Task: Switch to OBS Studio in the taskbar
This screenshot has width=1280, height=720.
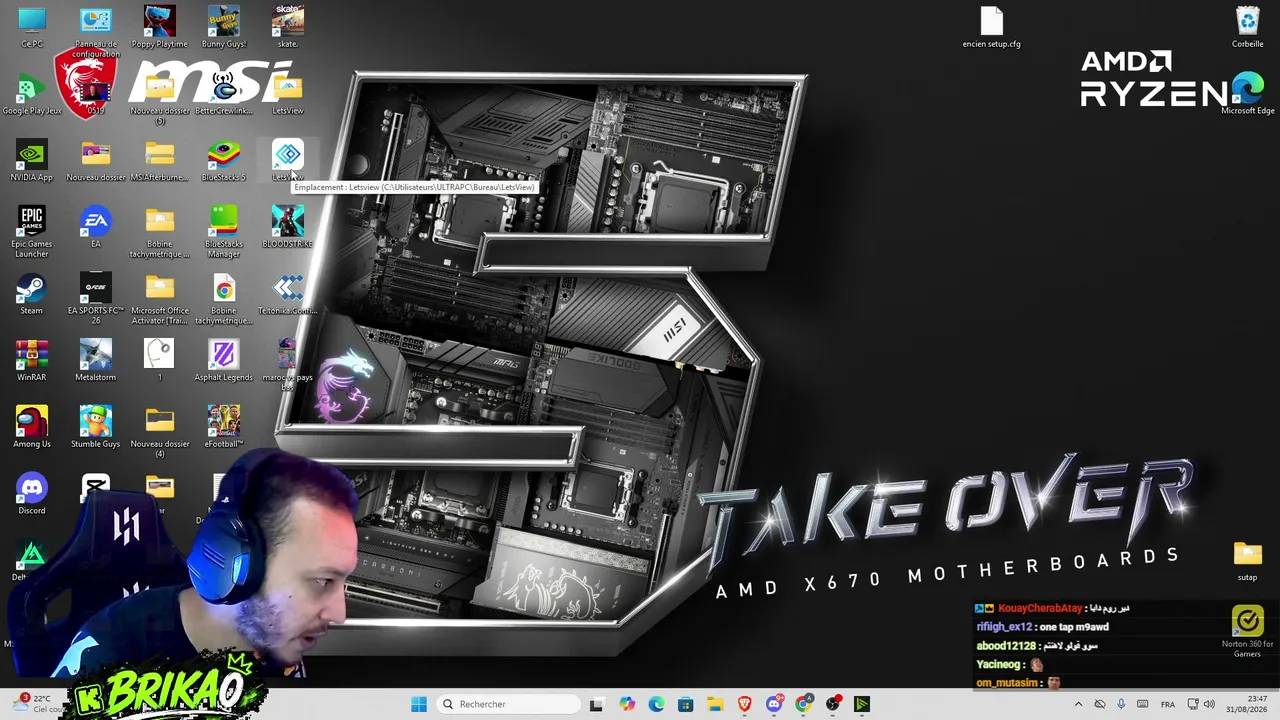Action: (833, 704)
